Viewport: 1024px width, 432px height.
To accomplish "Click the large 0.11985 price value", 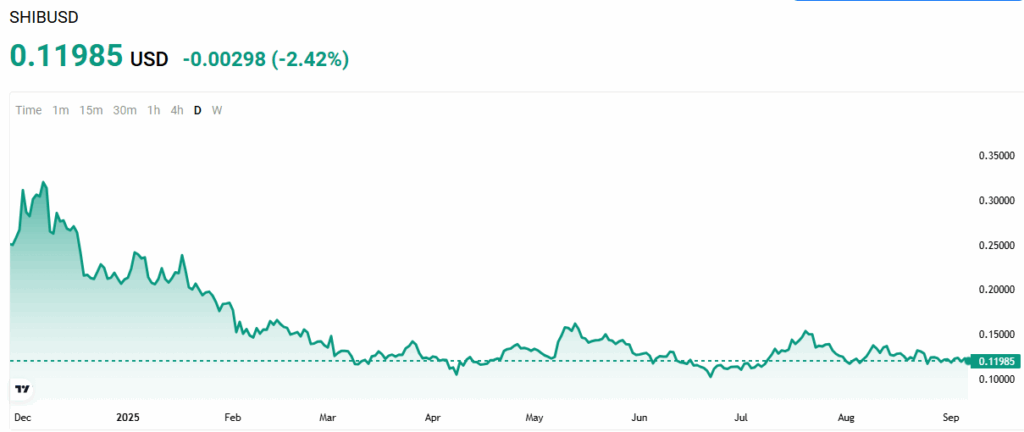I will point(66,56).
